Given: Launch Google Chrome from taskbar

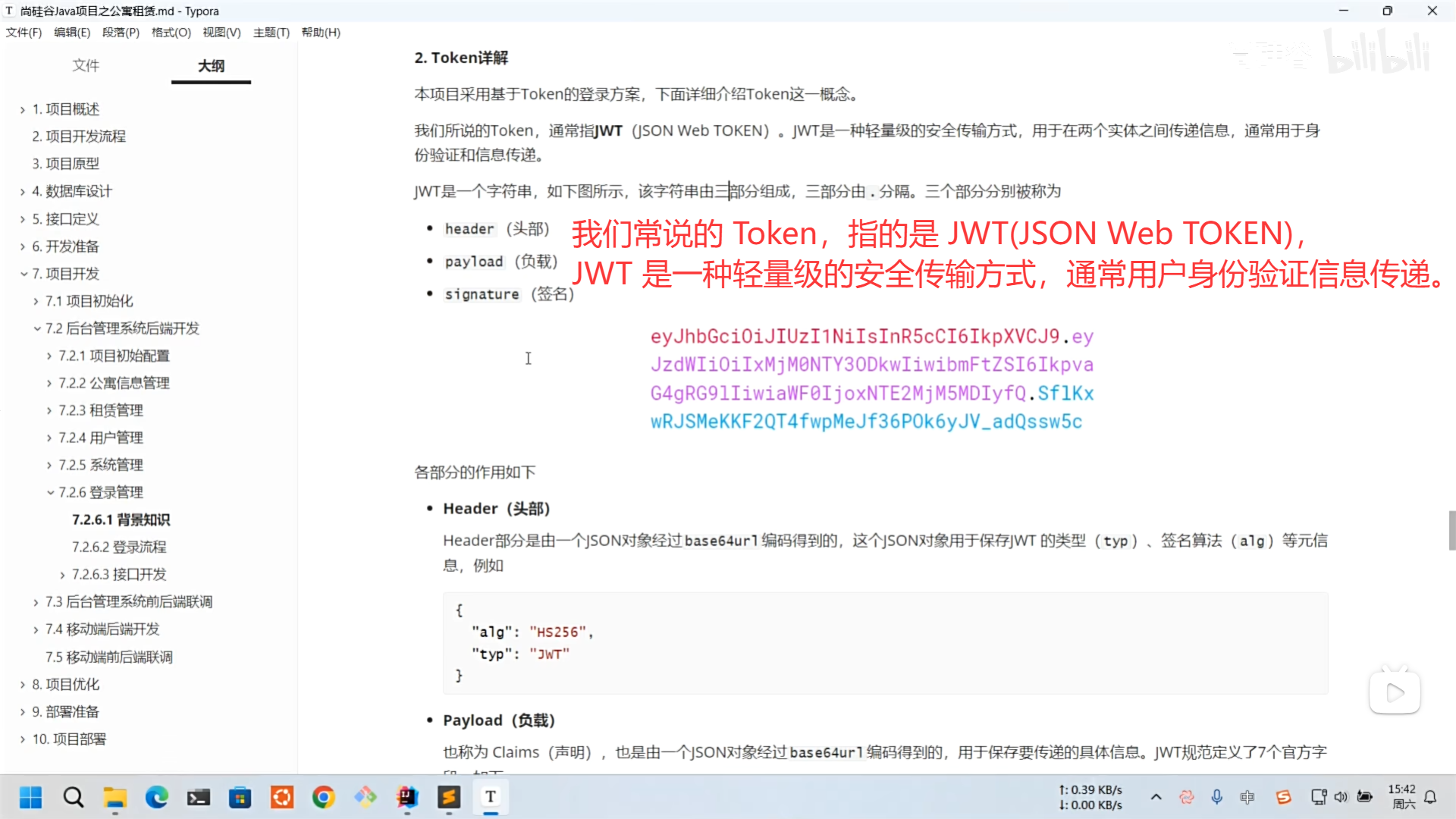Looking at the screenshot, I should 324,797.
